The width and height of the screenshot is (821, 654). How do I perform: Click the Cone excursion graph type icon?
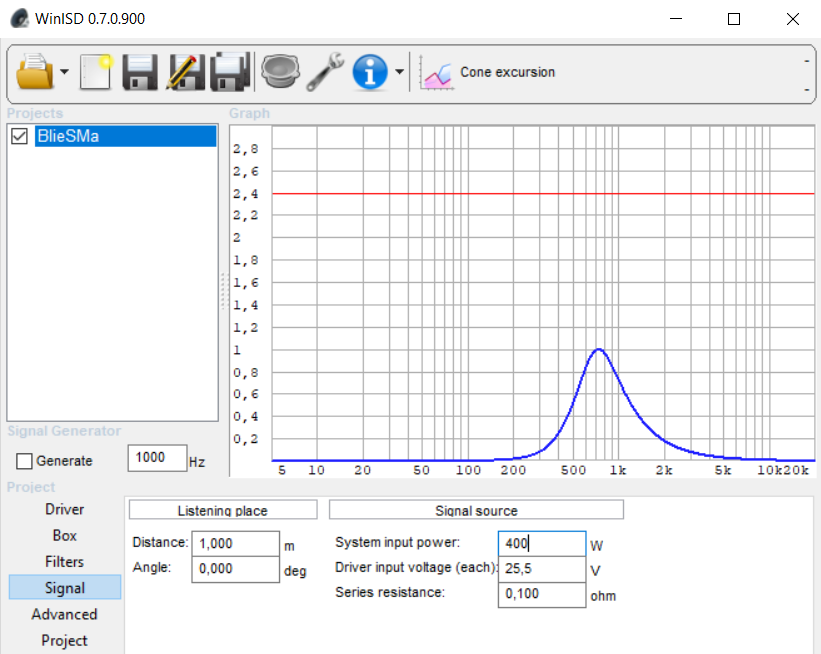coord(437,73)
